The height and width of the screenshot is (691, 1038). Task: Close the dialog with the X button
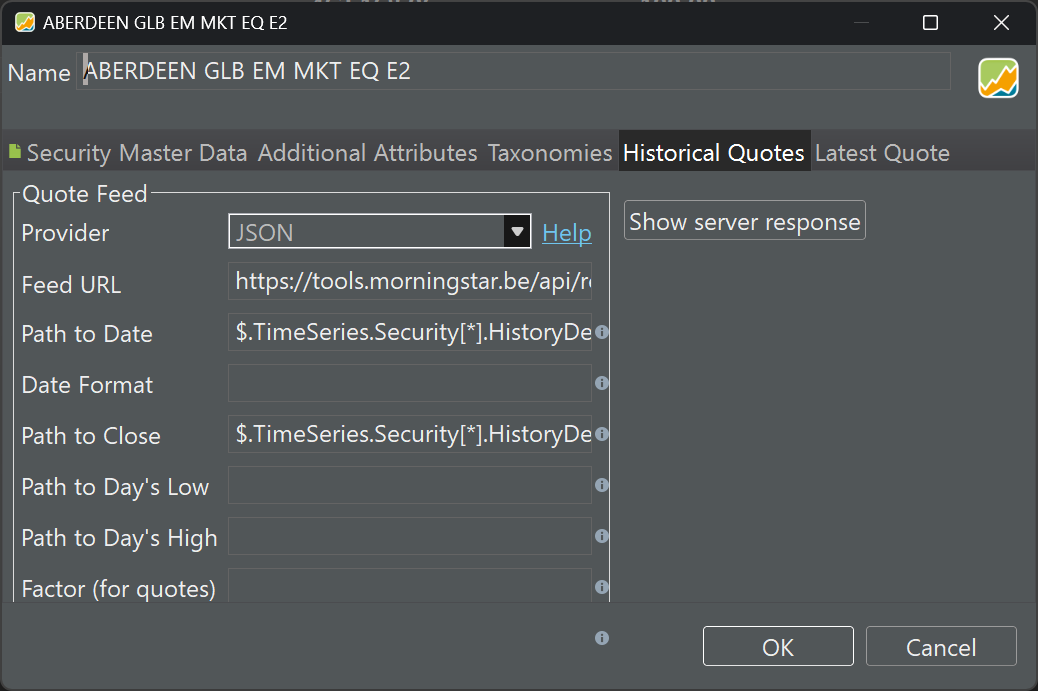coord(1001,23)
